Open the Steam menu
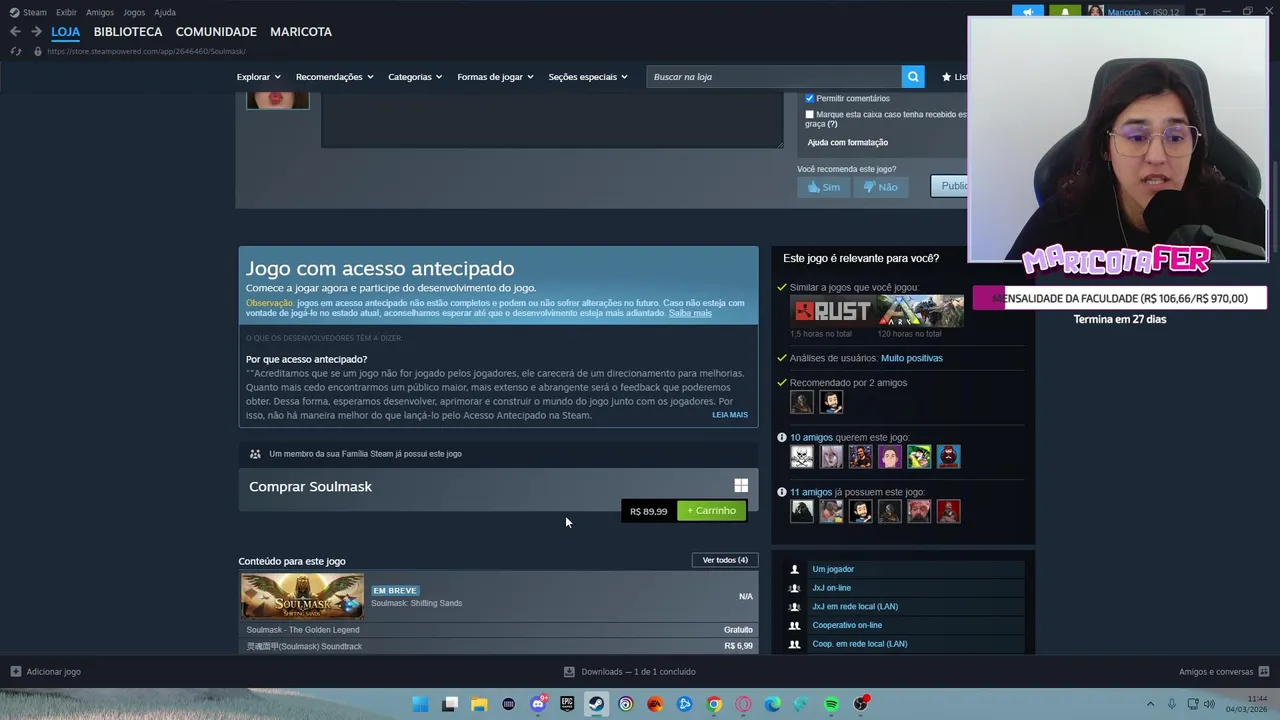Image resolution: width=1280 pixels, height=720 pixels. click(x=28, y=12)
